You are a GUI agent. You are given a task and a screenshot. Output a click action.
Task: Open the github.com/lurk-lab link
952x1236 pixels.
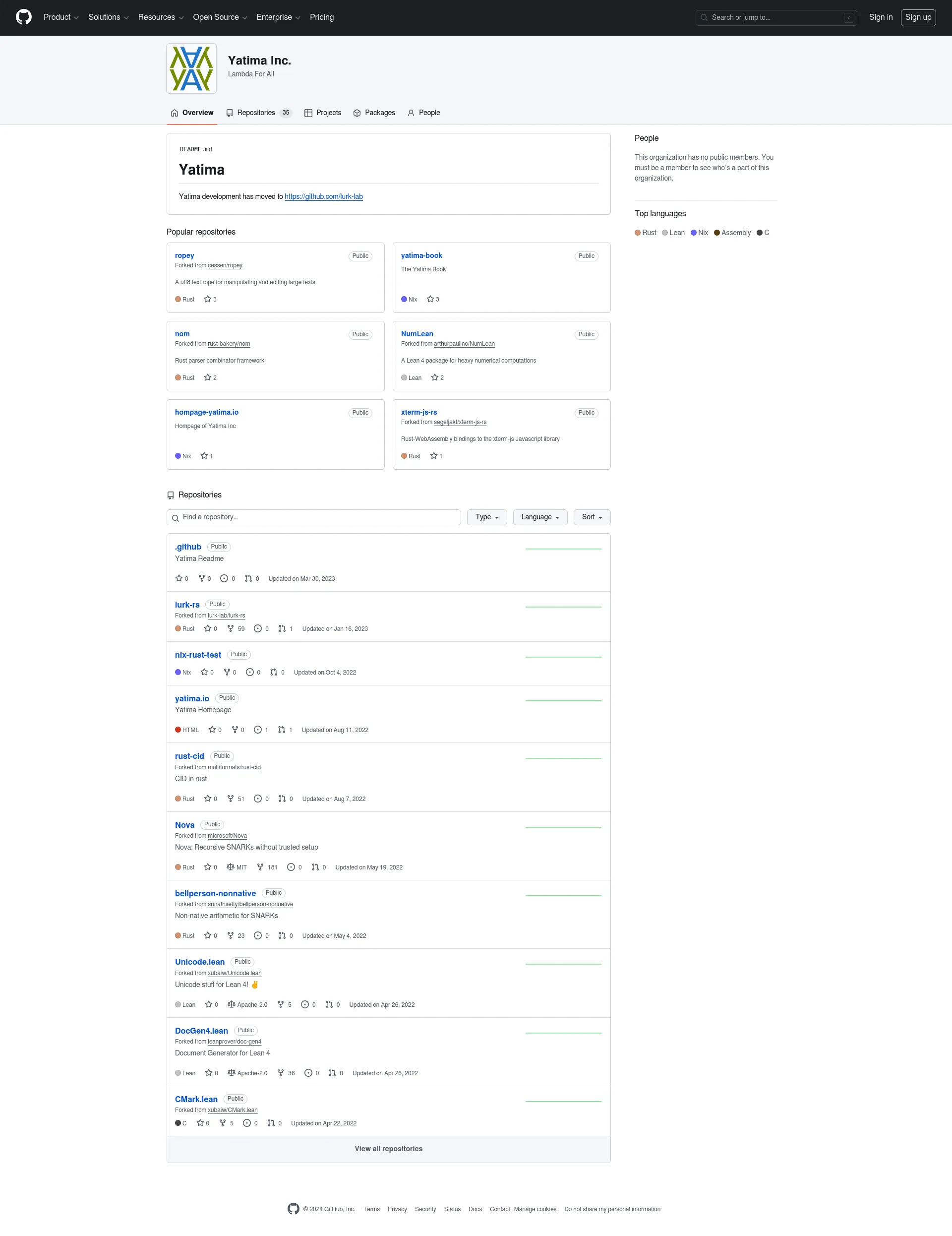[x=324, y=196]
